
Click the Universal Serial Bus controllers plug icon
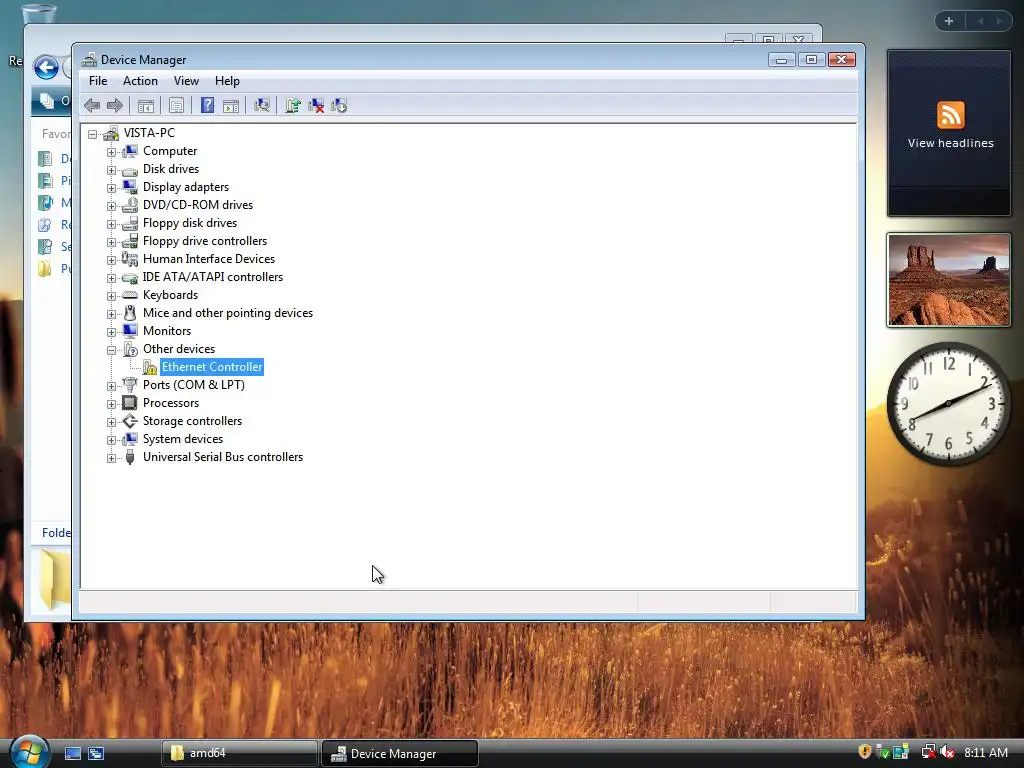(x=130, y=457)
